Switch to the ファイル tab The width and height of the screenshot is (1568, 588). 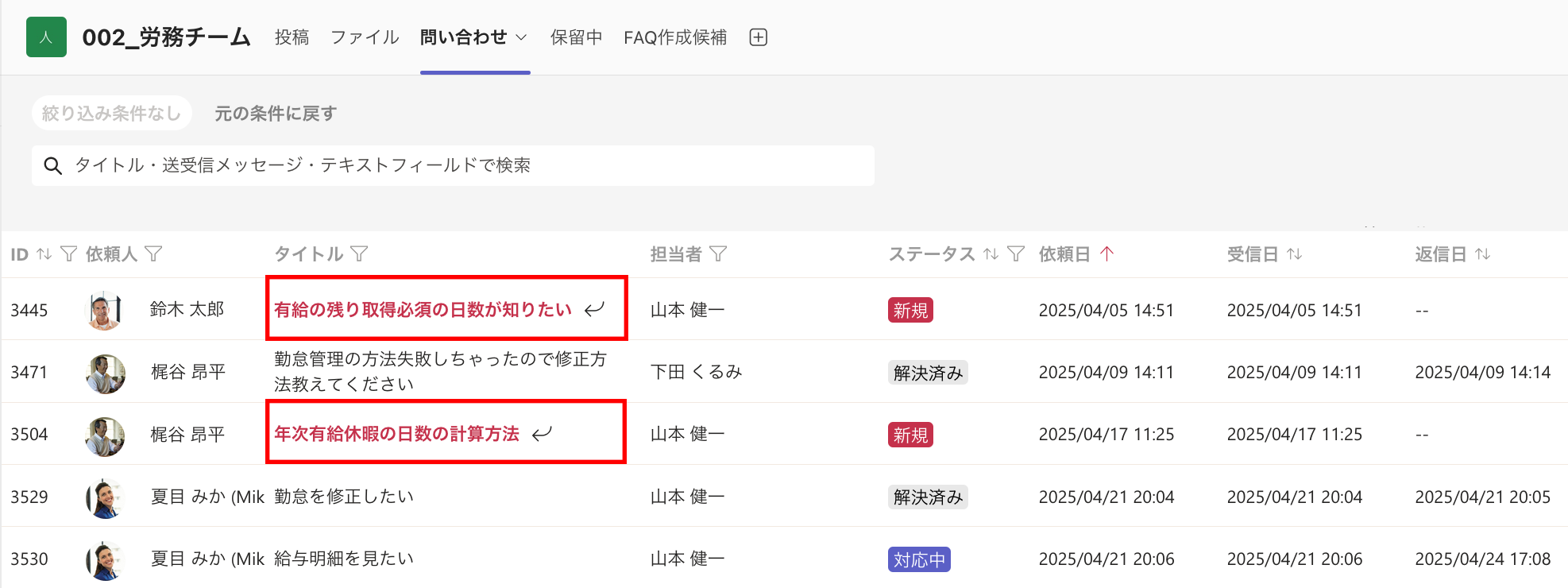pos(365,37)
